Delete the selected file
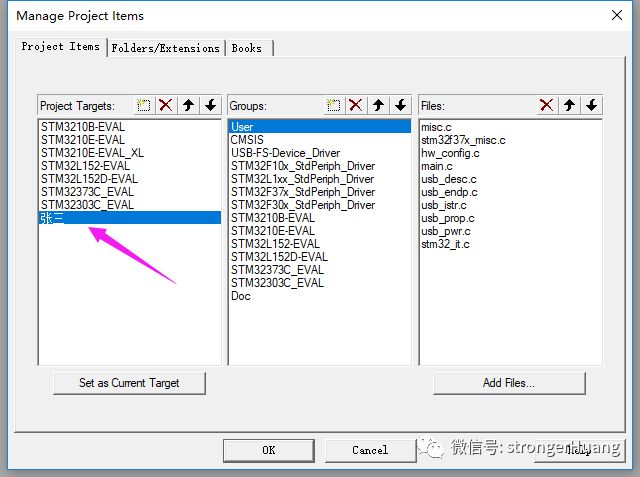The height and width of the screenshot is (477, 640). [547, 105]
